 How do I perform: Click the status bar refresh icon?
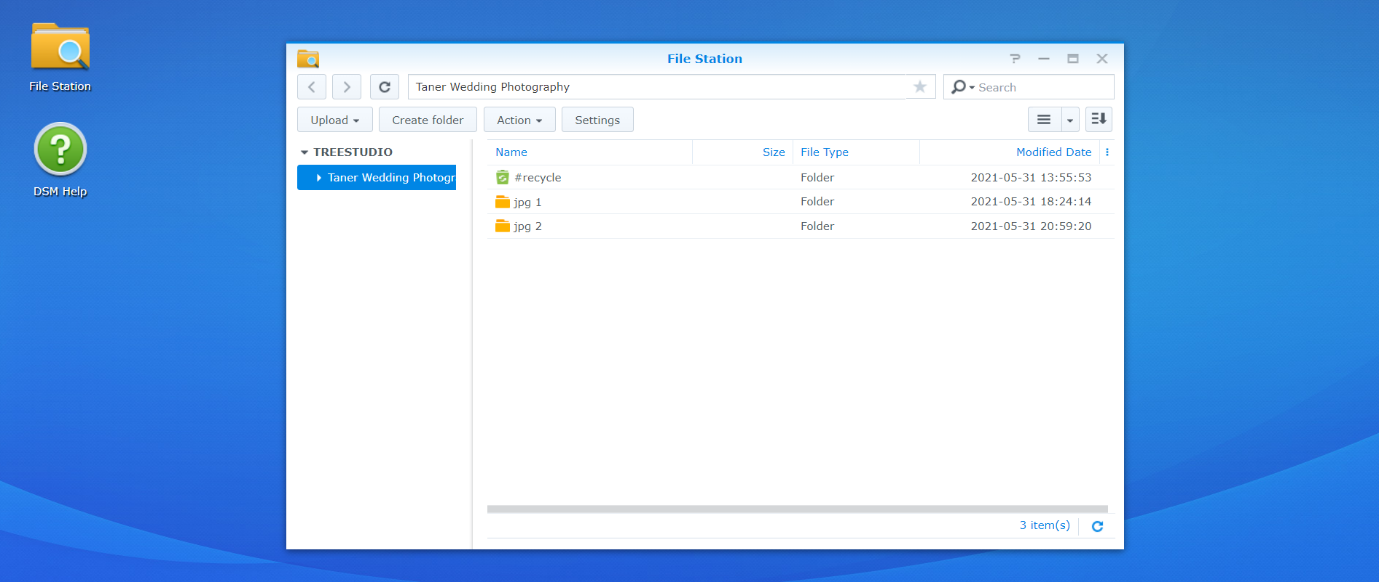coord(1097,526)
